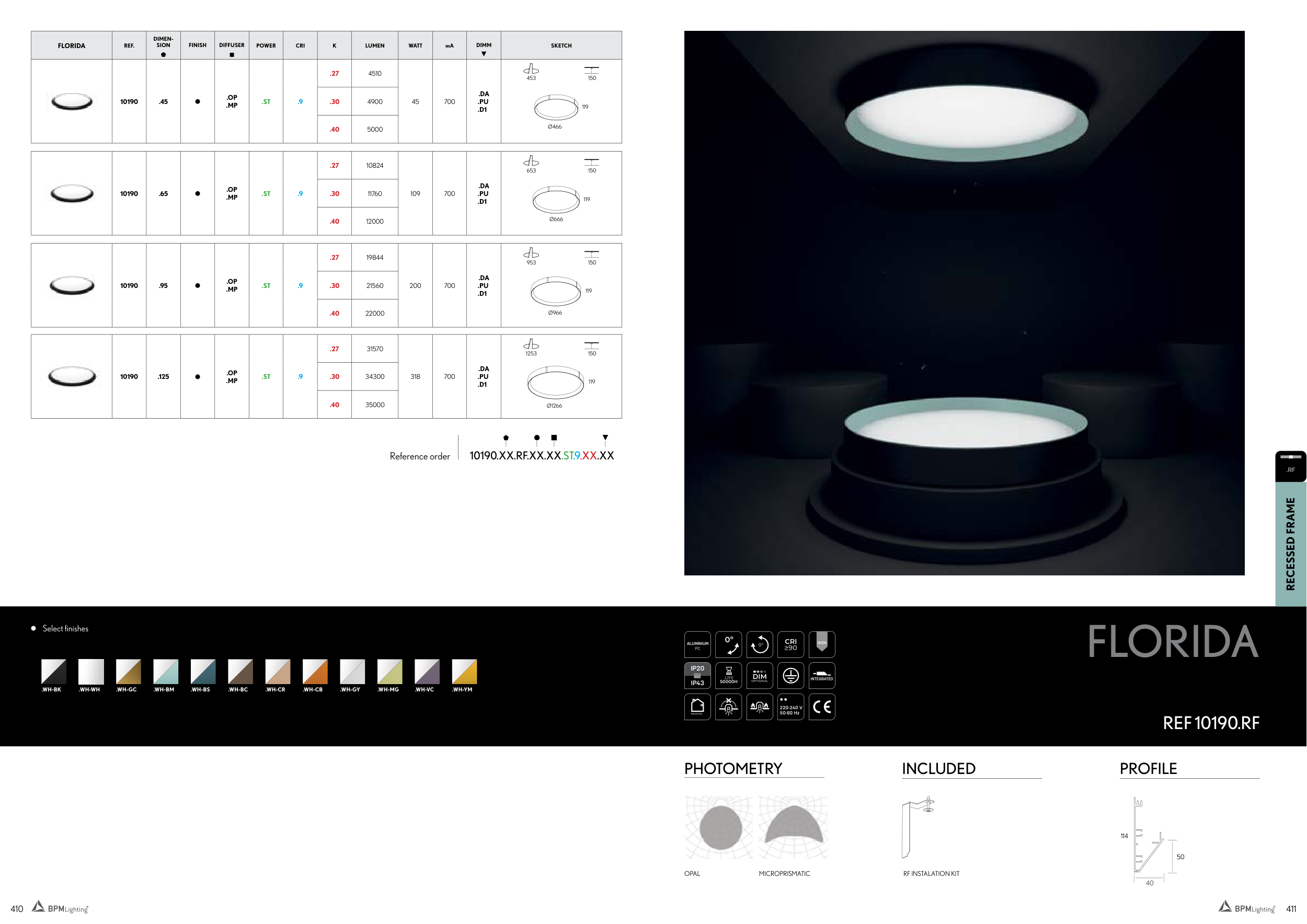Image resolution: width=1307 pixels, height=924 pixels.
Task: Pick the WH-YM yellow finish swatch
Action: 464,672
